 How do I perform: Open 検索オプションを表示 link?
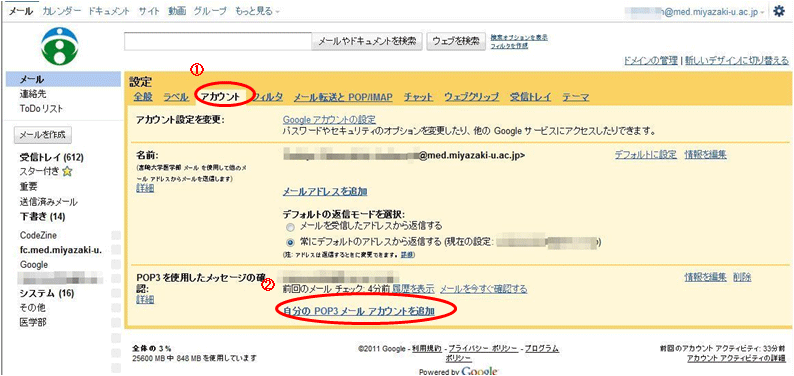pyautogui.click(x=520, y=37)
